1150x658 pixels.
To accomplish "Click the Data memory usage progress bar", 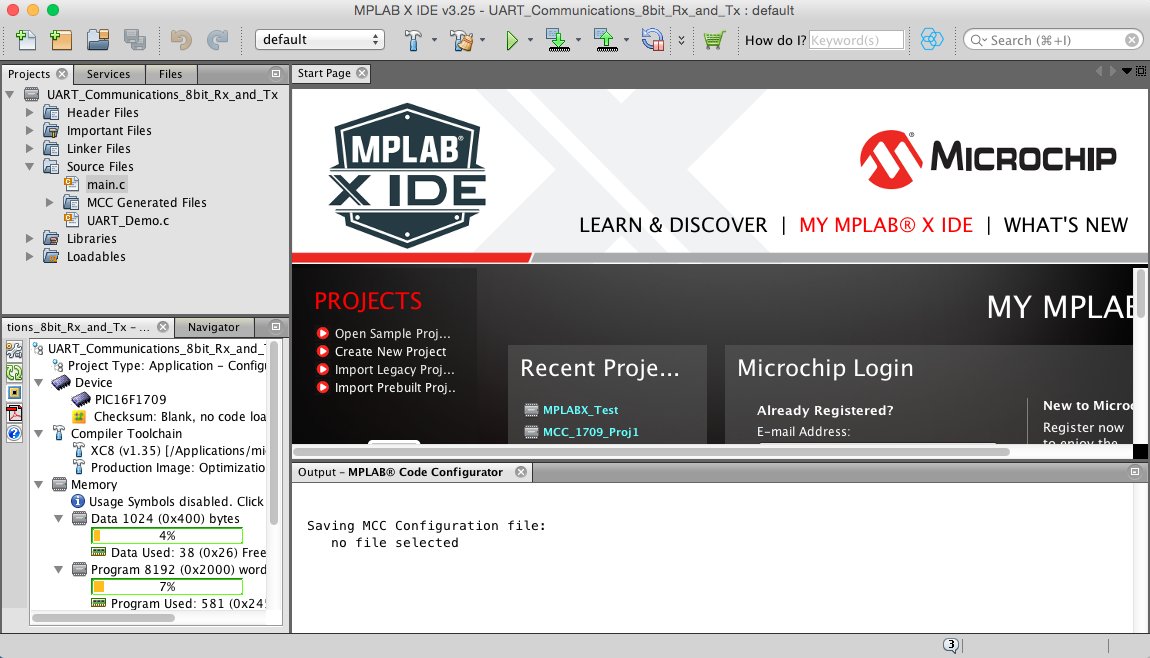I will coord(166,535).
